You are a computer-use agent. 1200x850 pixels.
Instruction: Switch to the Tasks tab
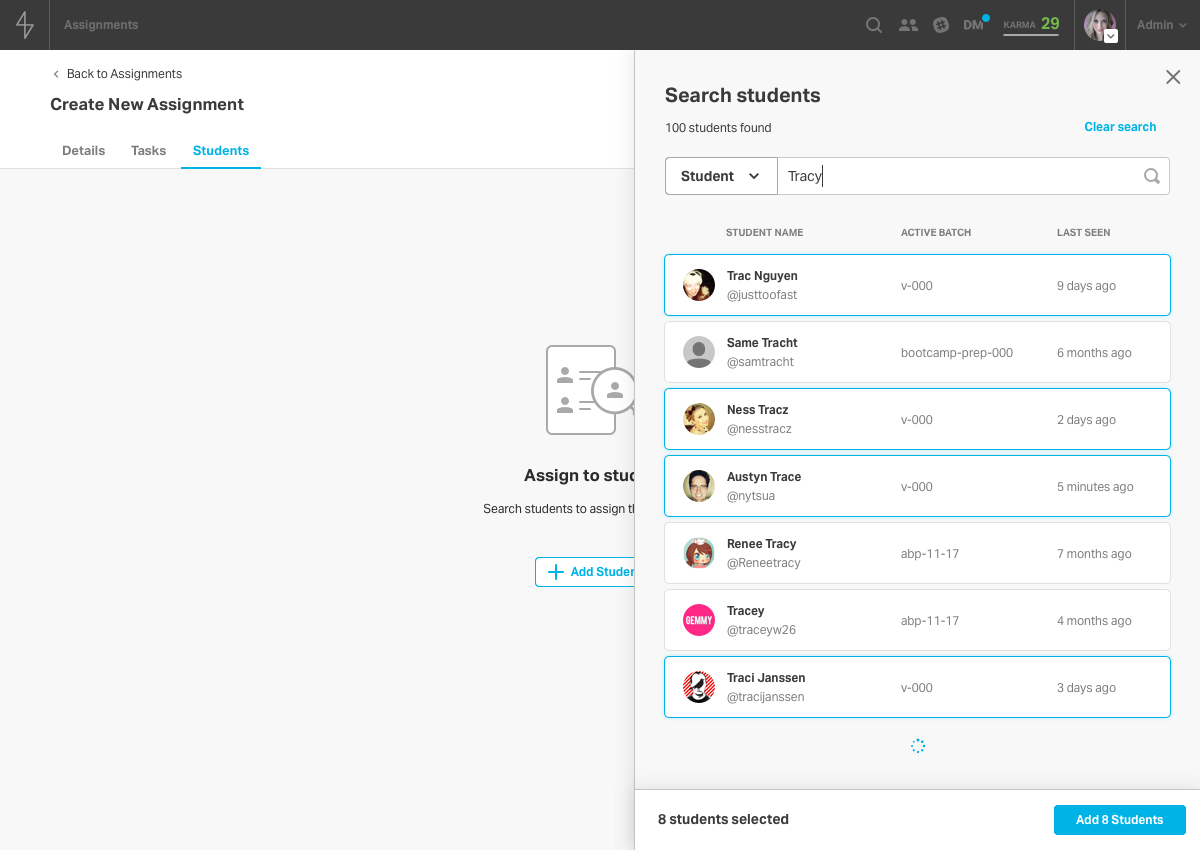(148, 151)
